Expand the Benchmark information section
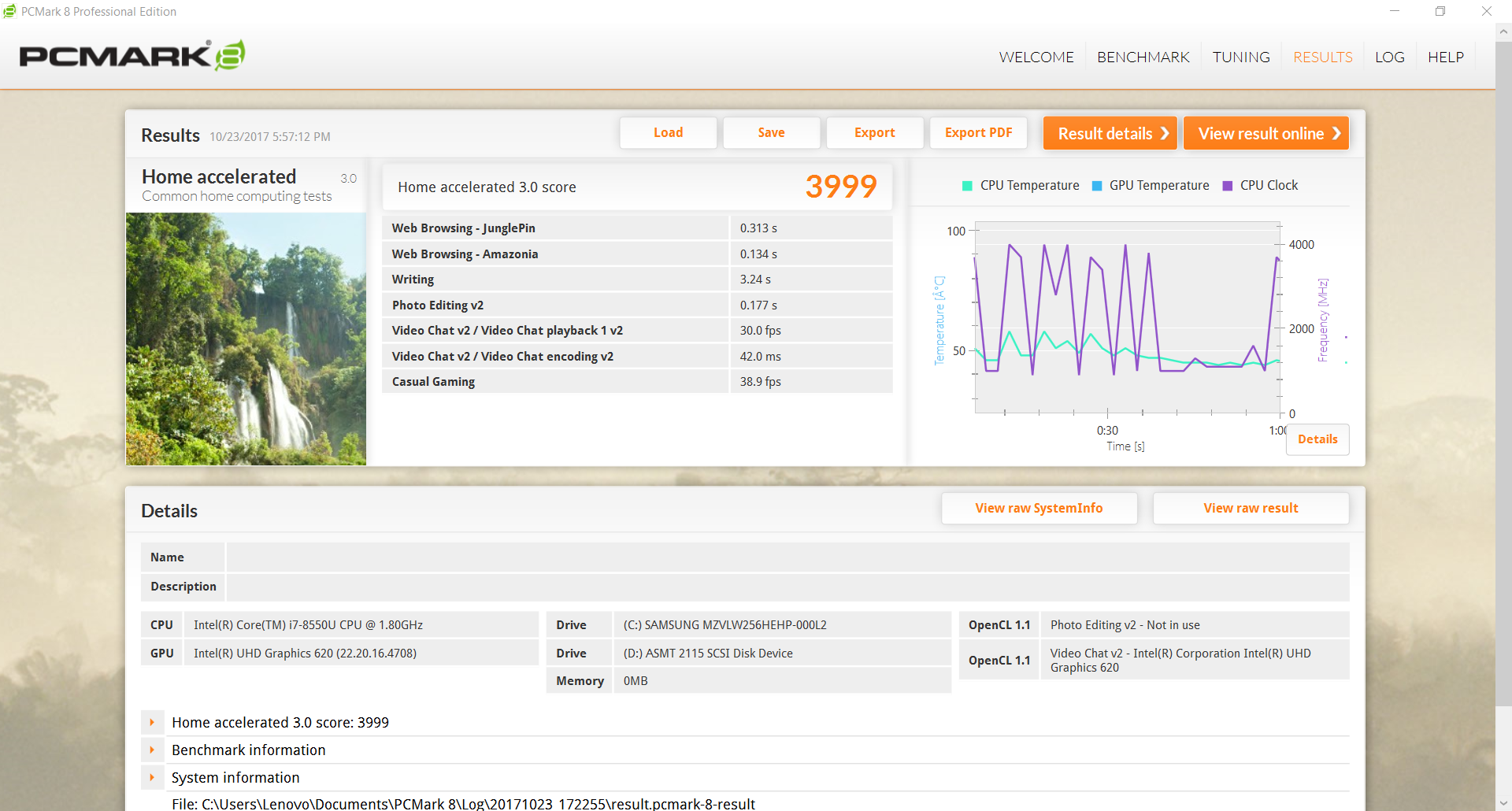This screenshot has width=1512, height=811. pos(152,750)
